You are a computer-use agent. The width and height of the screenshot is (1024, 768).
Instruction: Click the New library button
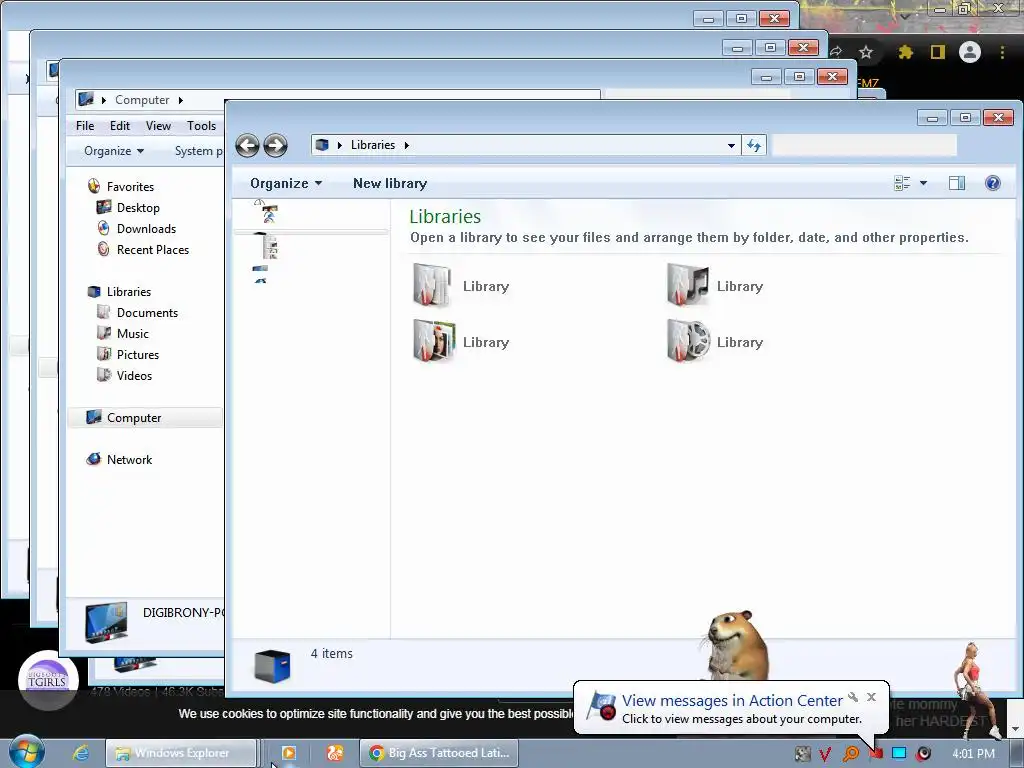coord(390,184)
